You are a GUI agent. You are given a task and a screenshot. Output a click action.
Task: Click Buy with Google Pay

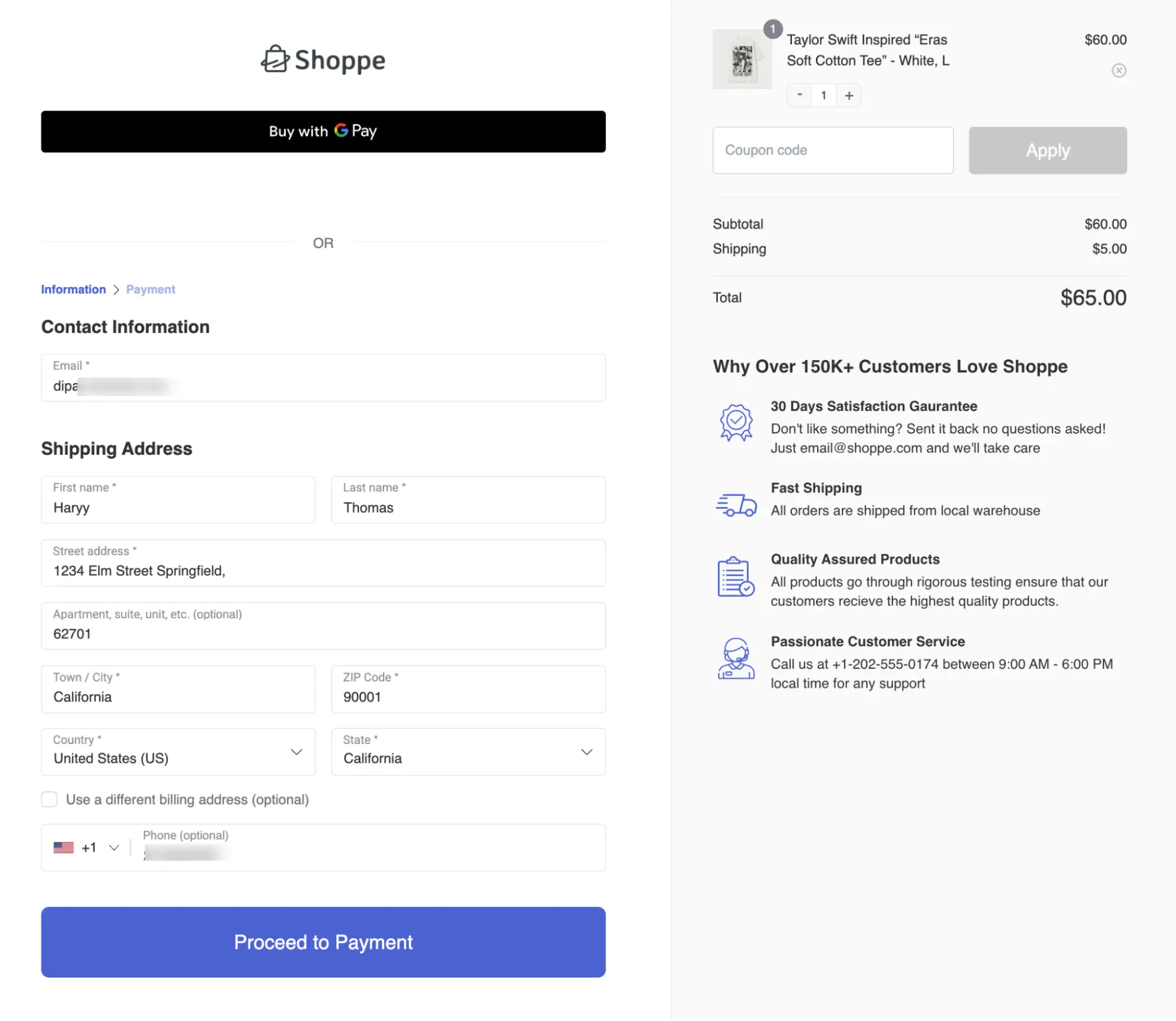coord(323,131)
